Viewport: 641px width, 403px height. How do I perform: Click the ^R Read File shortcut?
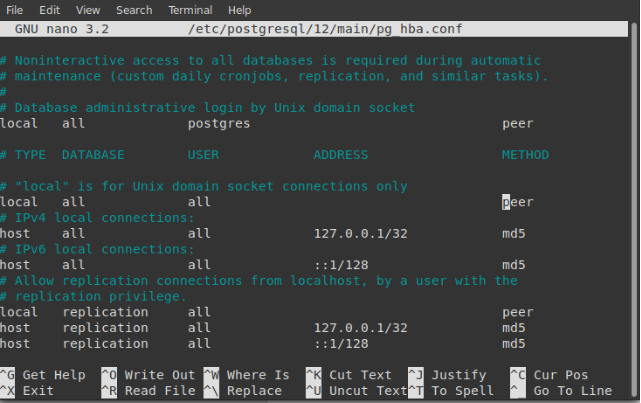click(148, 391)
